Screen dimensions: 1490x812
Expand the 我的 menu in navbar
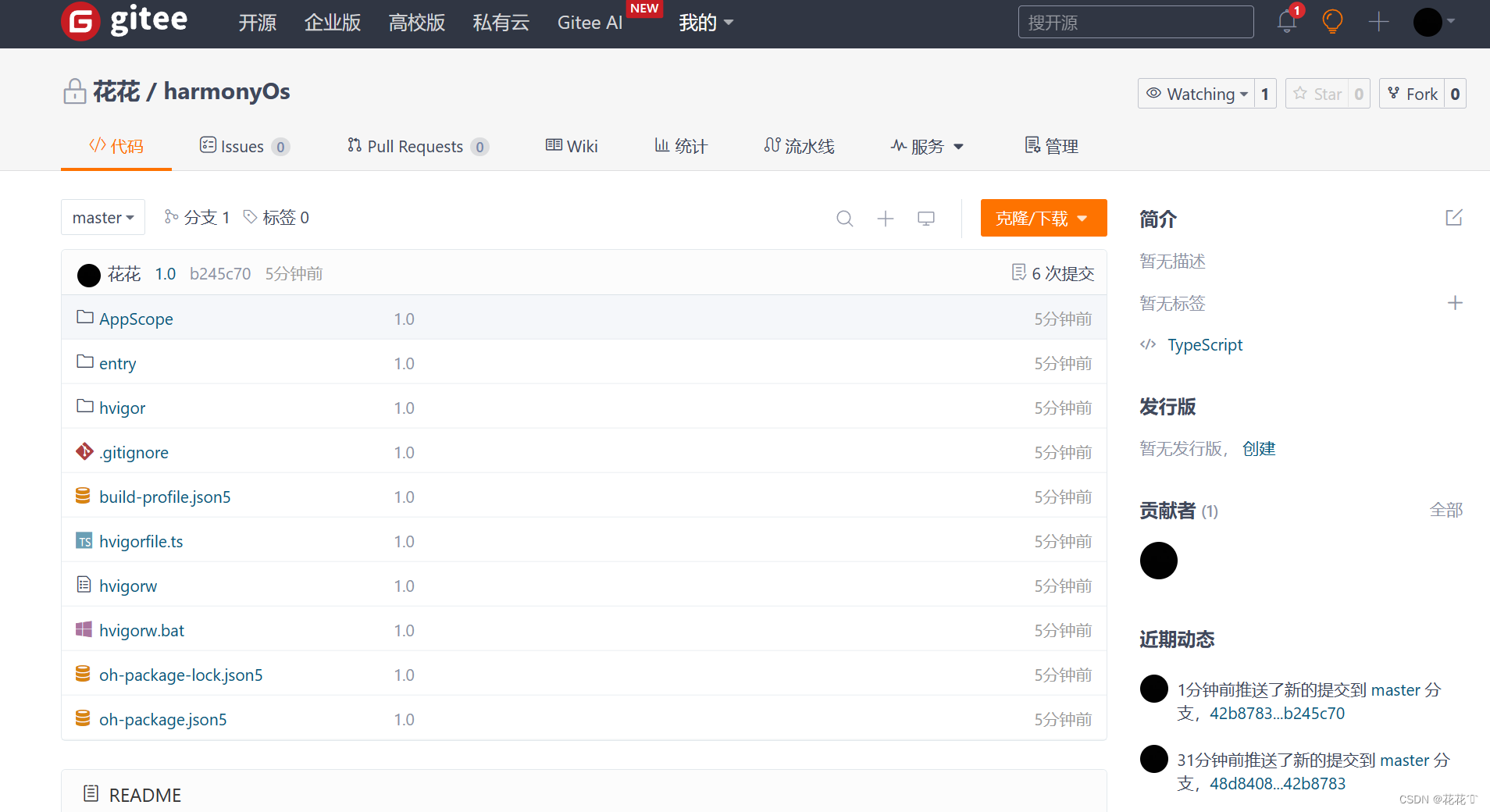pos(706,23)
